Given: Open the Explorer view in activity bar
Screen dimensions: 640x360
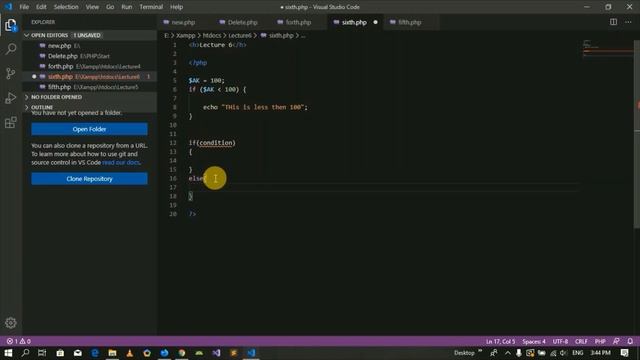Looking at the screenshot, I should 11,25.
